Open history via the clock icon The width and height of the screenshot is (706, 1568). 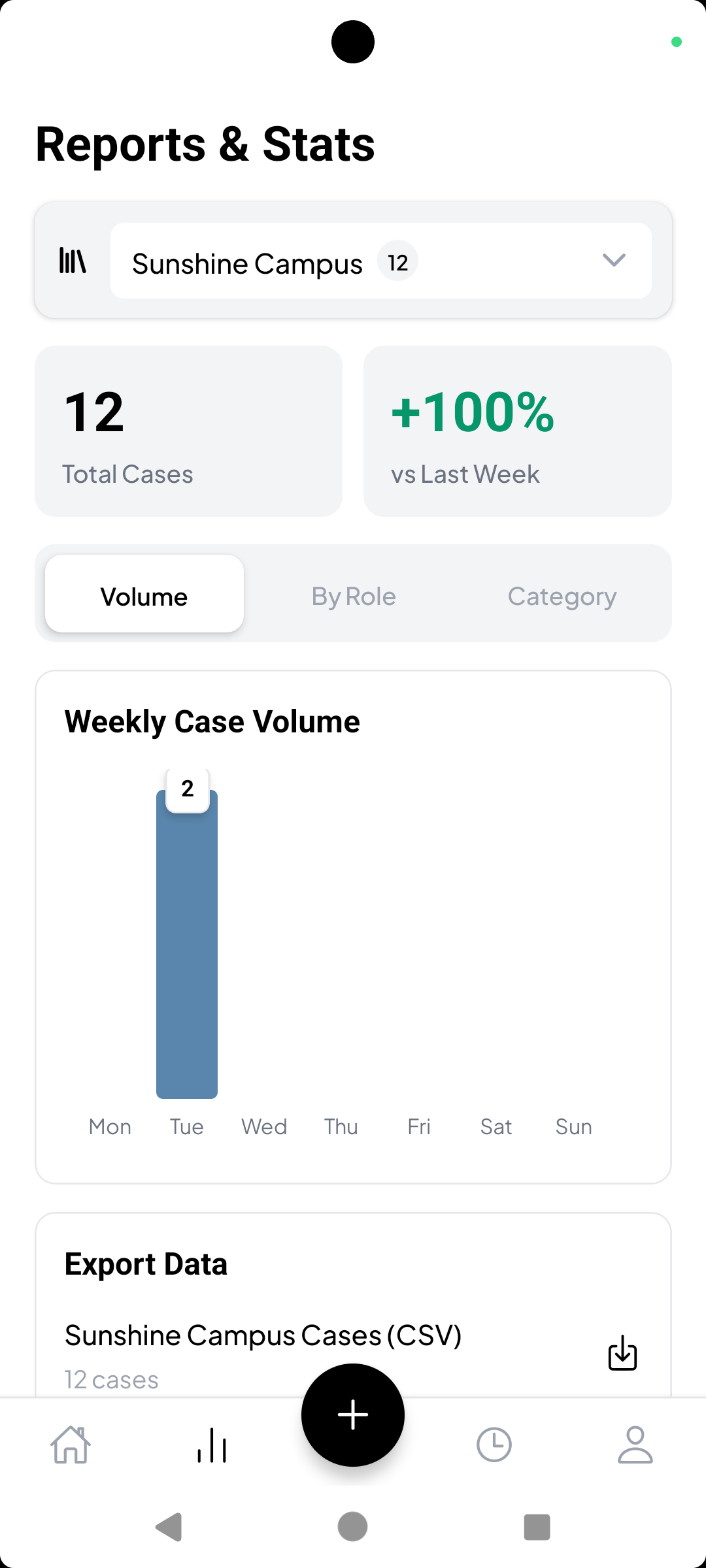[x=494, y=1445]
